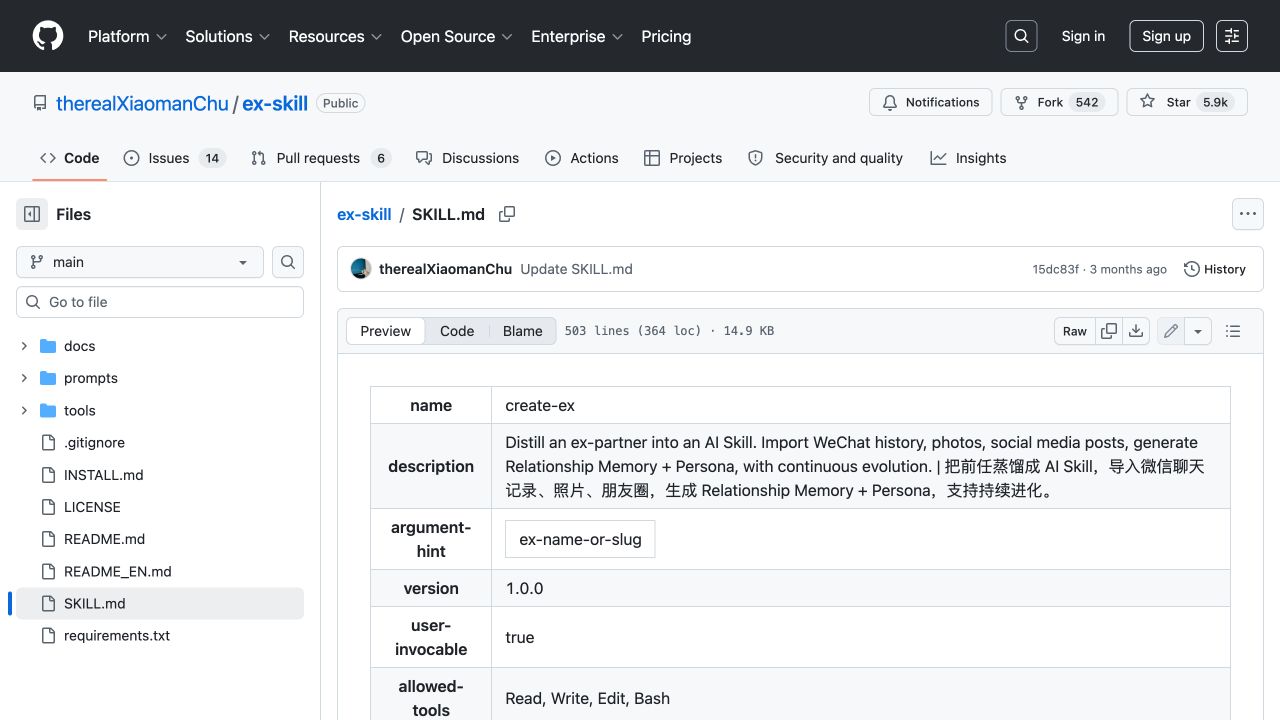The width and height of the screenshot is (1280, 720).
Task: Open therealXiaomanChu owner profile link
Action: click(x=142, y=103)
